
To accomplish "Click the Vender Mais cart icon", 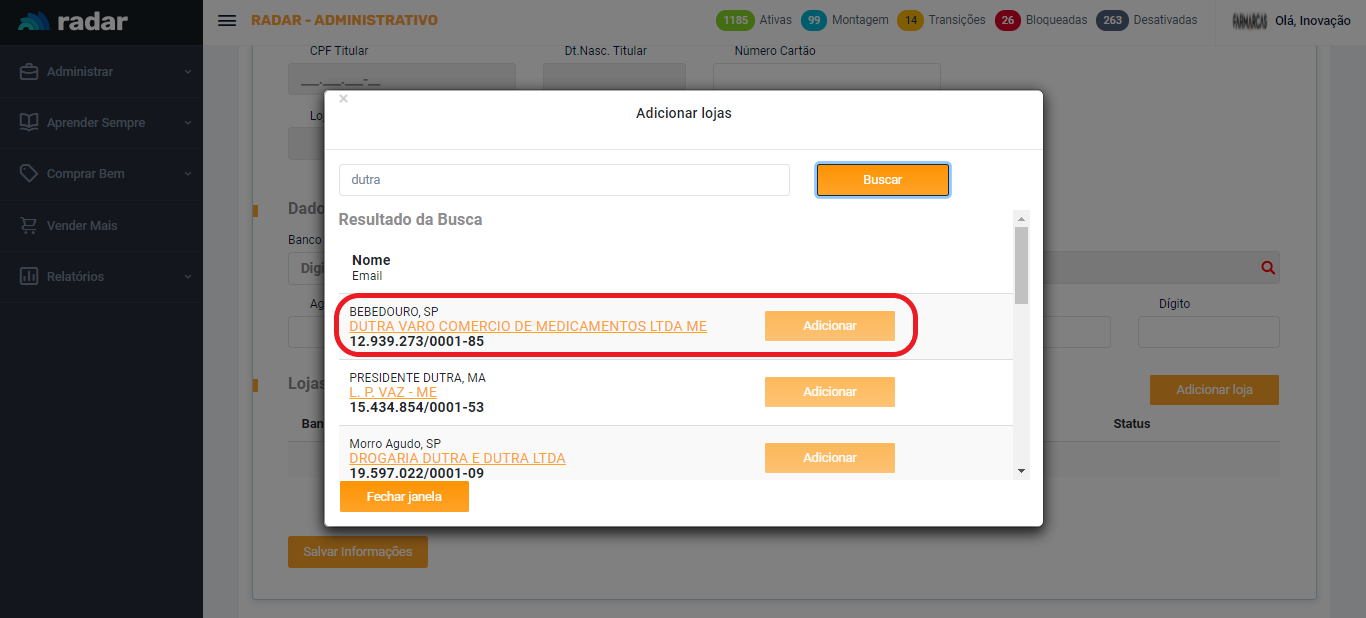I will point(29,226).
